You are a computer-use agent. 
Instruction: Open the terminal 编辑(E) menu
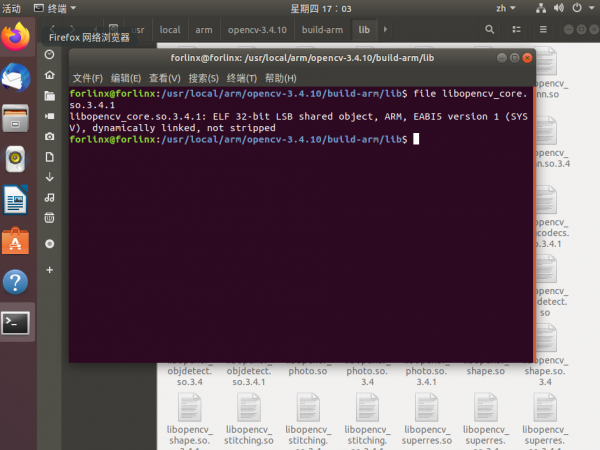point(126,78)
